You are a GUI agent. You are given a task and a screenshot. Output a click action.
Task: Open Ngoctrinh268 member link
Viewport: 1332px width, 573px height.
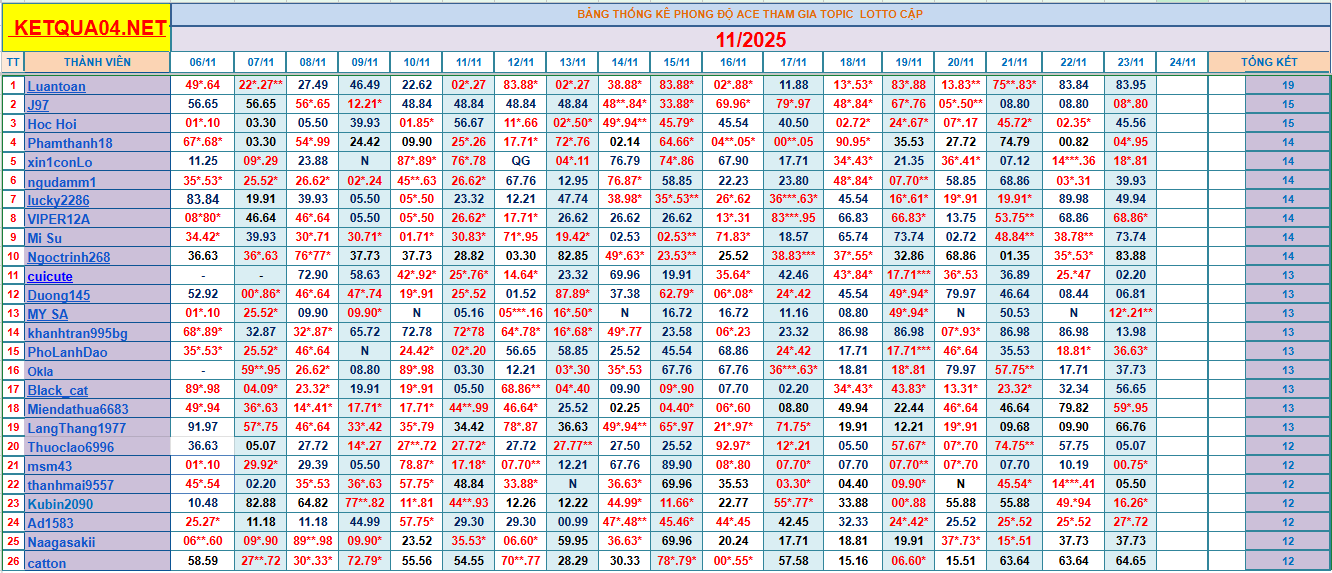tap(68, 257)
